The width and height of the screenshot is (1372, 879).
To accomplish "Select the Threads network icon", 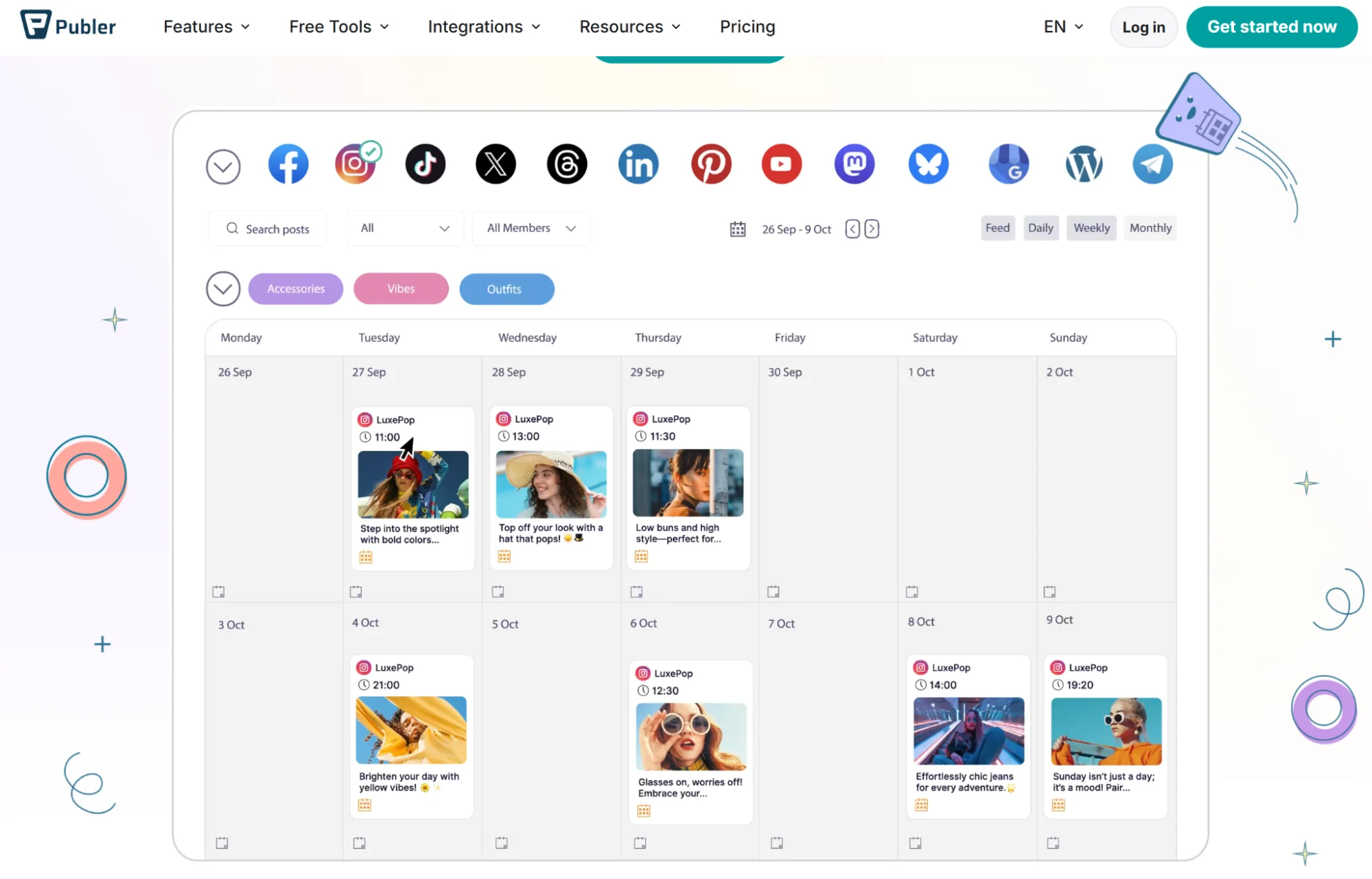I will 566,164.
